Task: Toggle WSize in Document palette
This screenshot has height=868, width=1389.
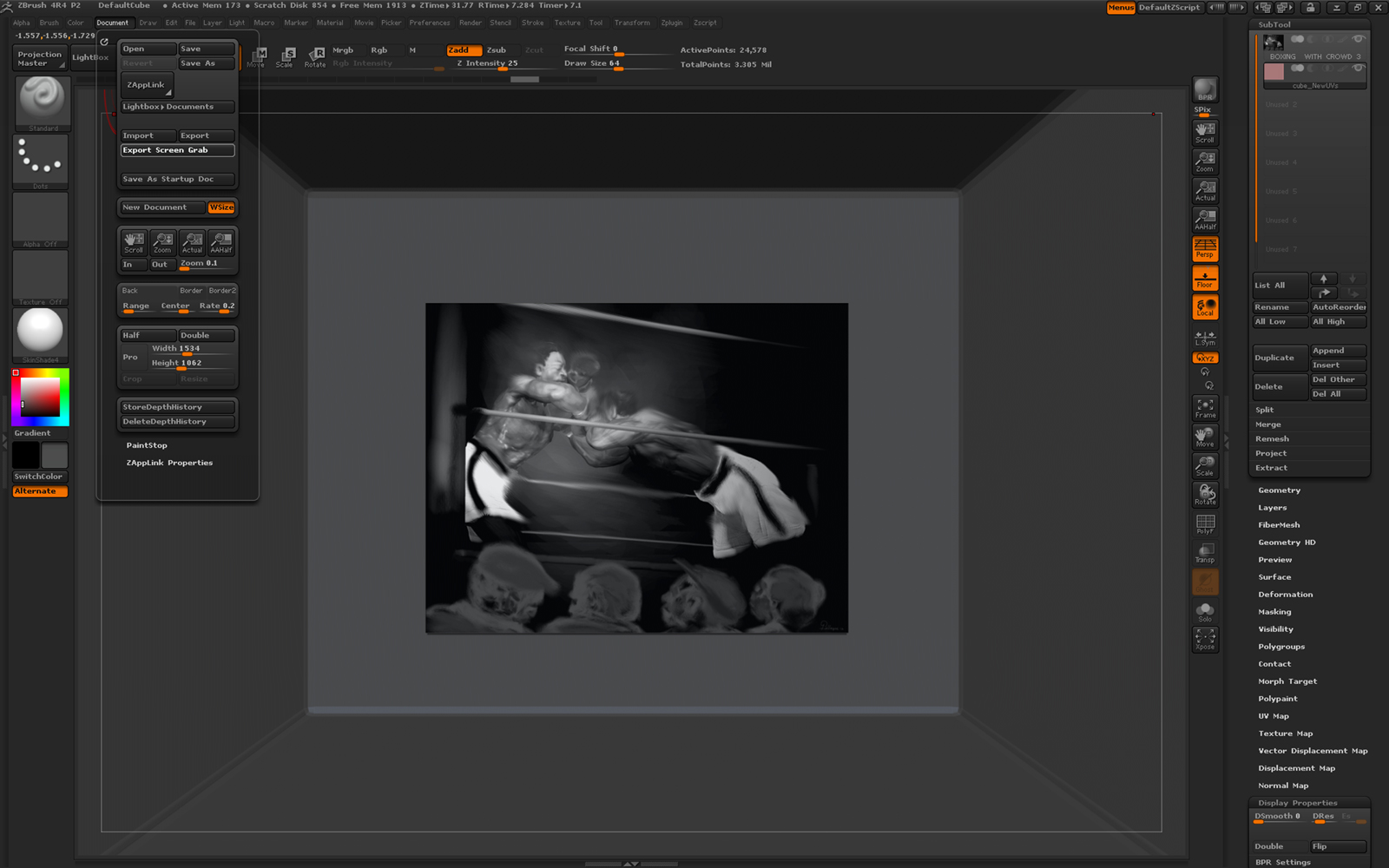Action: tap(221, 207)
